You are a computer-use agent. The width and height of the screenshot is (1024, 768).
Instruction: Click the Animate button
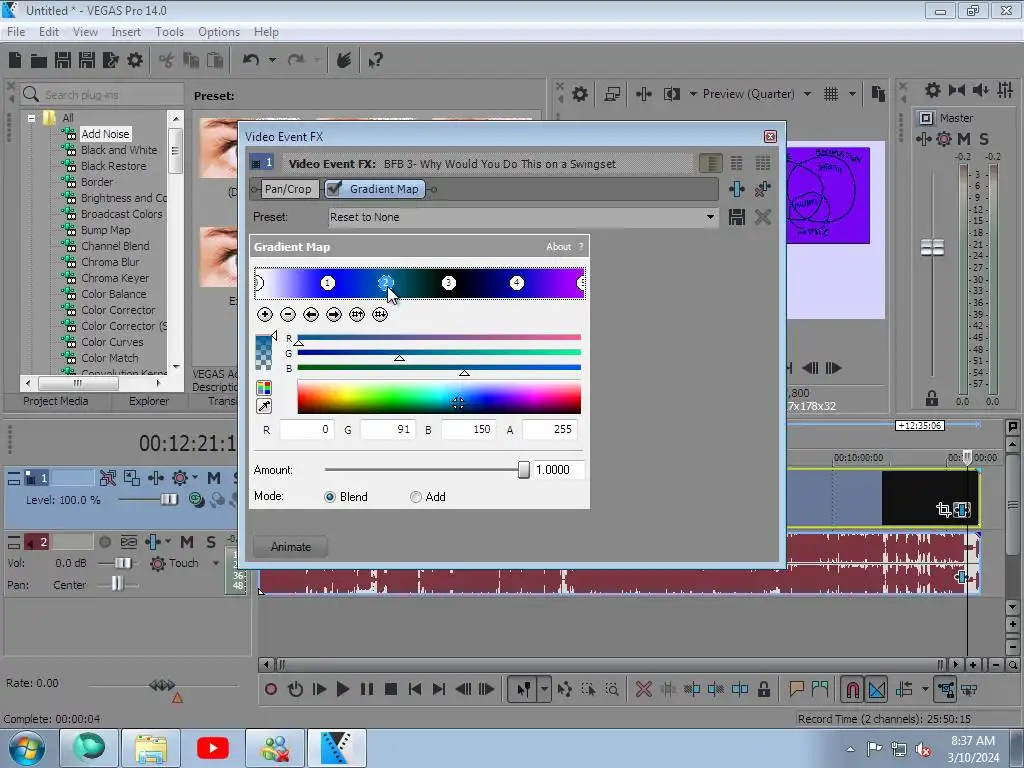pos(290,547)
